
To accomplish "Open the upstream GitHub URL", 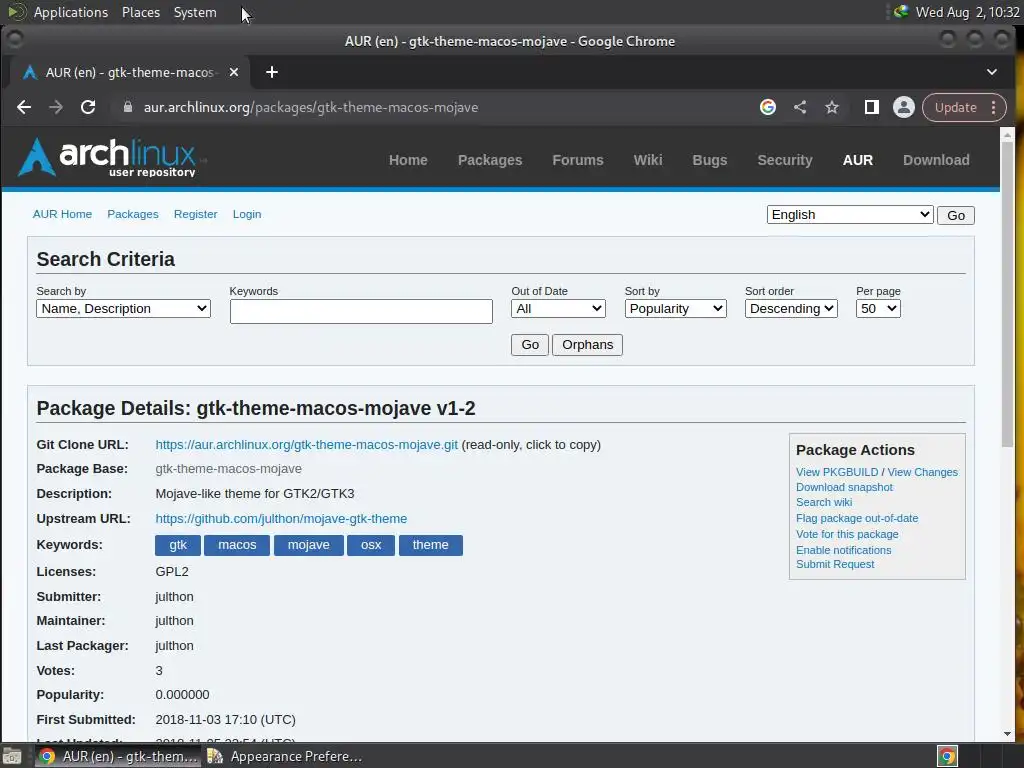I will (281, 519).
